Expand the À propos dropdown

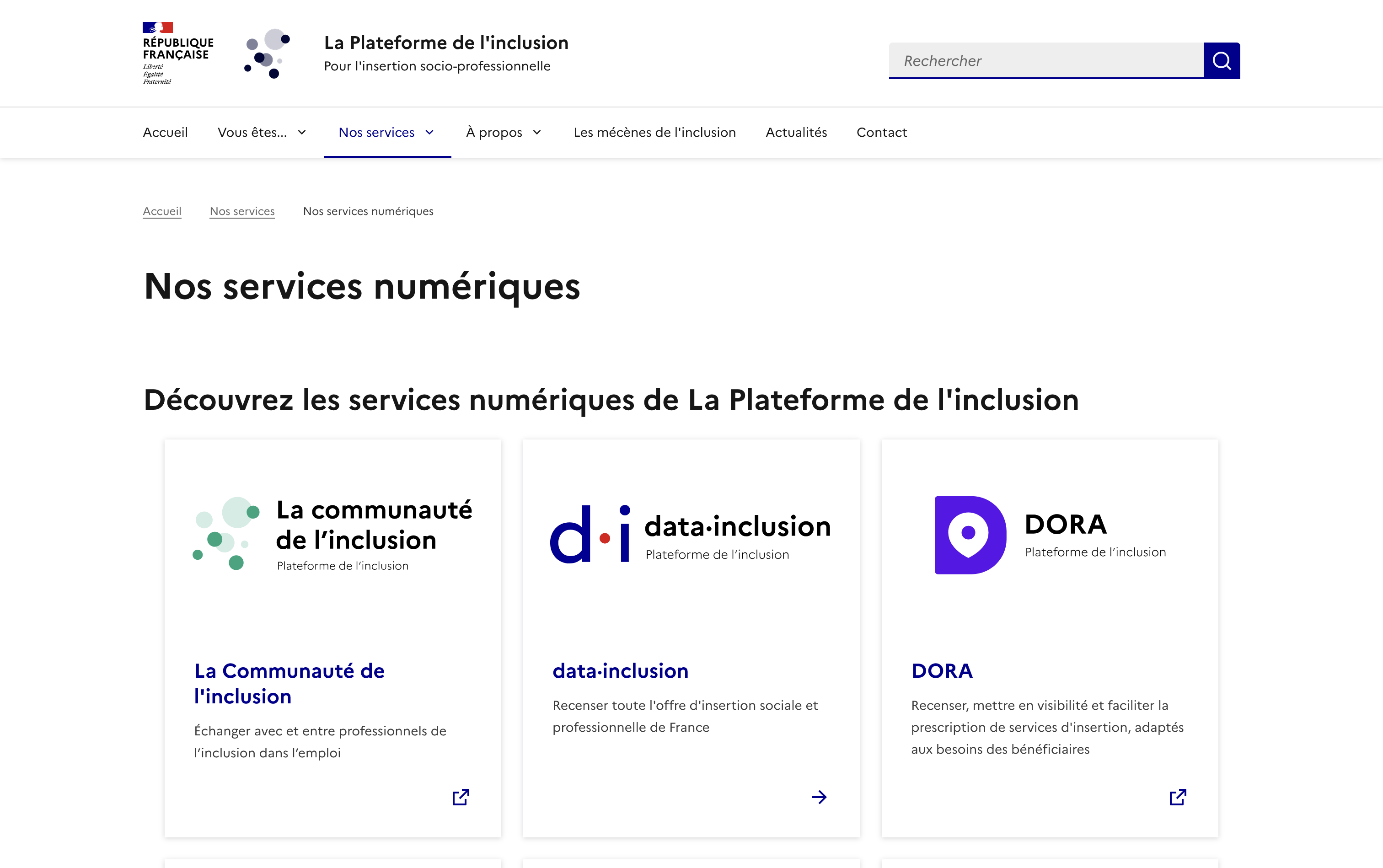(x=503, y=132)
